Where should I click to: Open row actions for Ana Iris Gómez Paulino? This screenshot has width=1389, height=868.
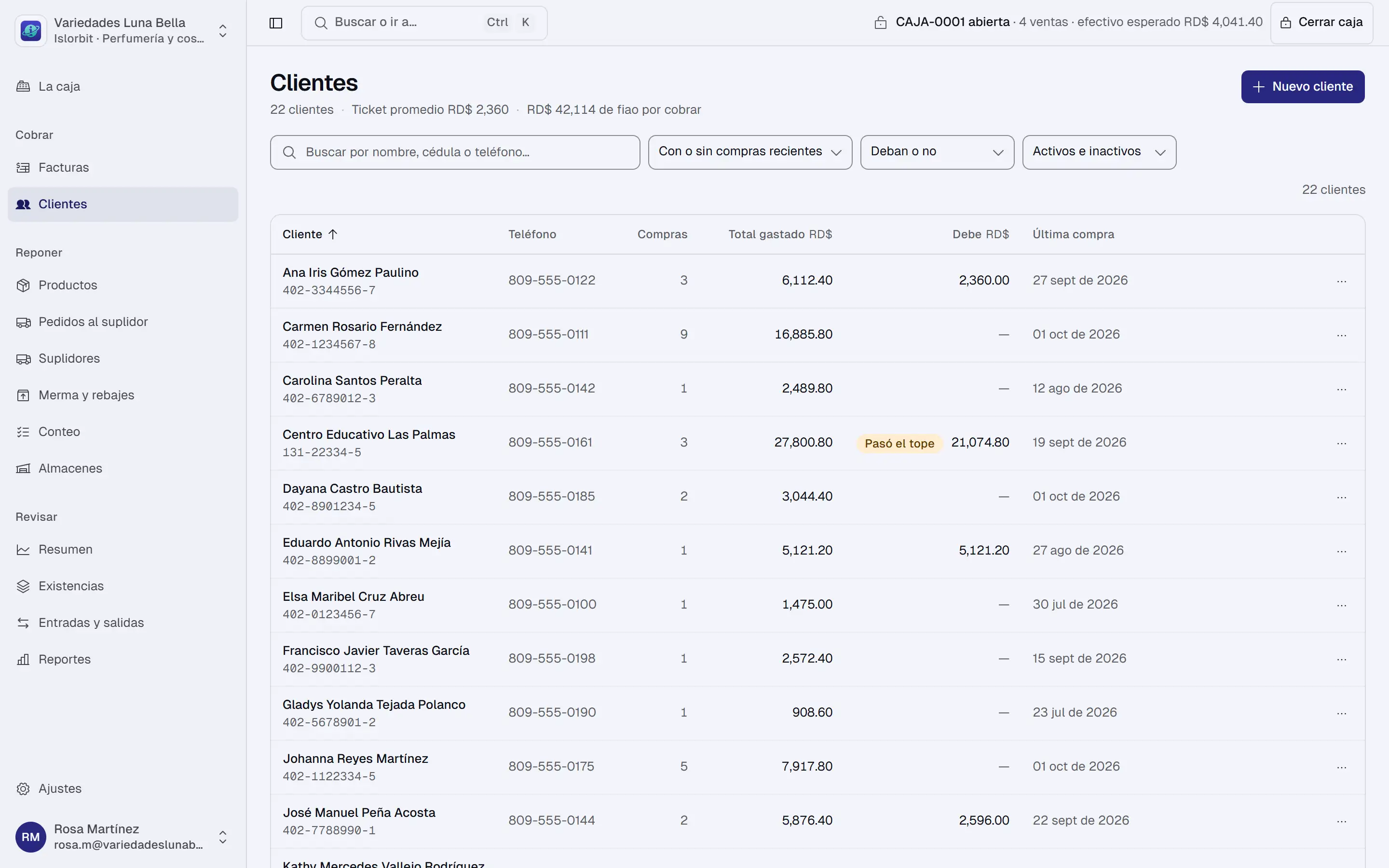(1341, 281)
